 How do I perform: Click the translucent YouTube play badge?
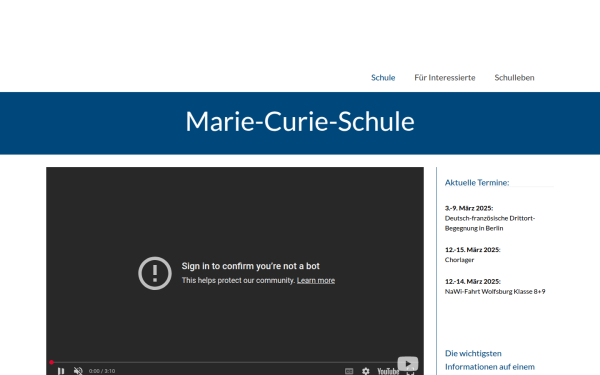[408, 364]
